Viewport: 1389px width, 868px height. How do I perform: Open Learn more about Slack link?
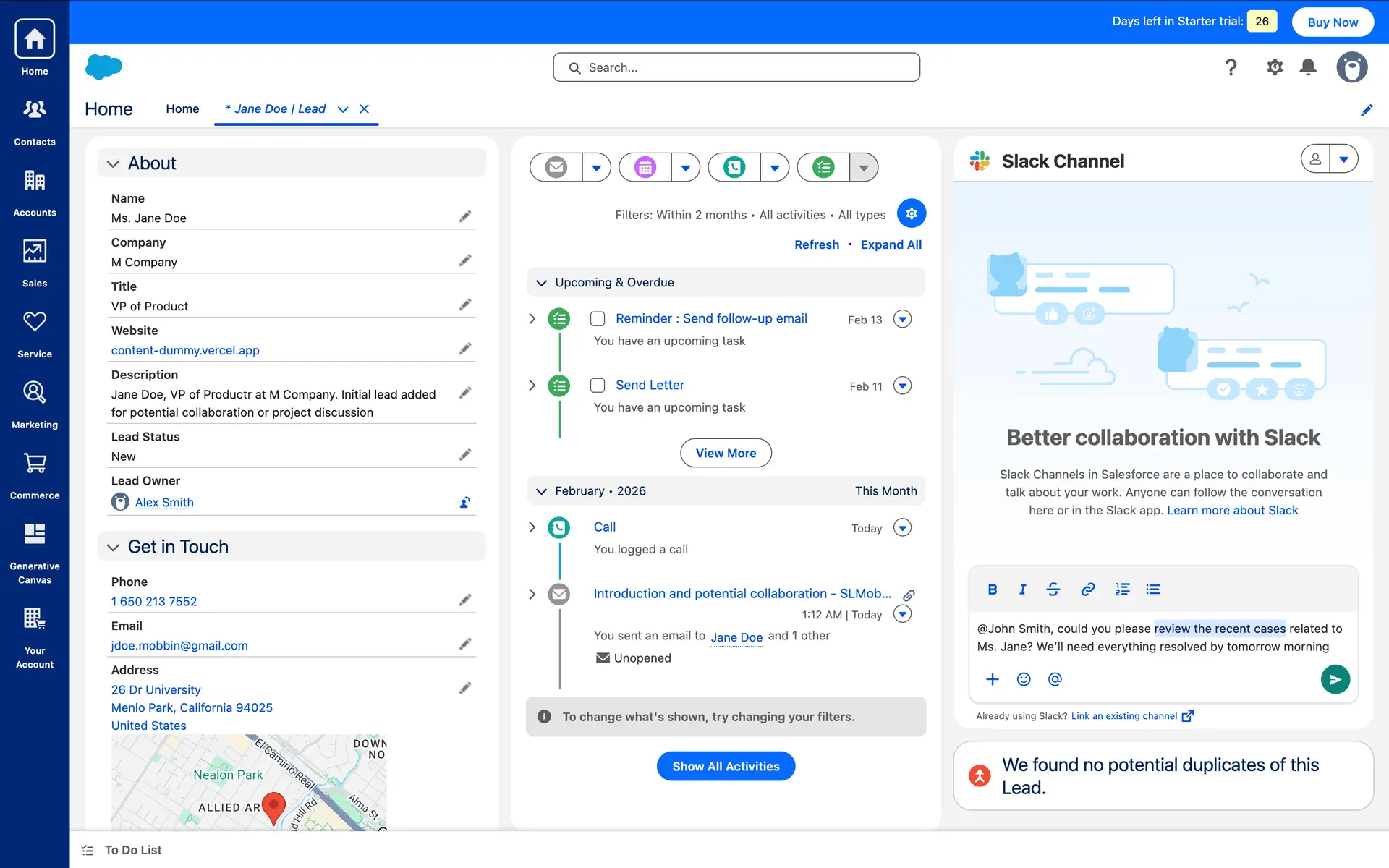(x=1232, y=511)
